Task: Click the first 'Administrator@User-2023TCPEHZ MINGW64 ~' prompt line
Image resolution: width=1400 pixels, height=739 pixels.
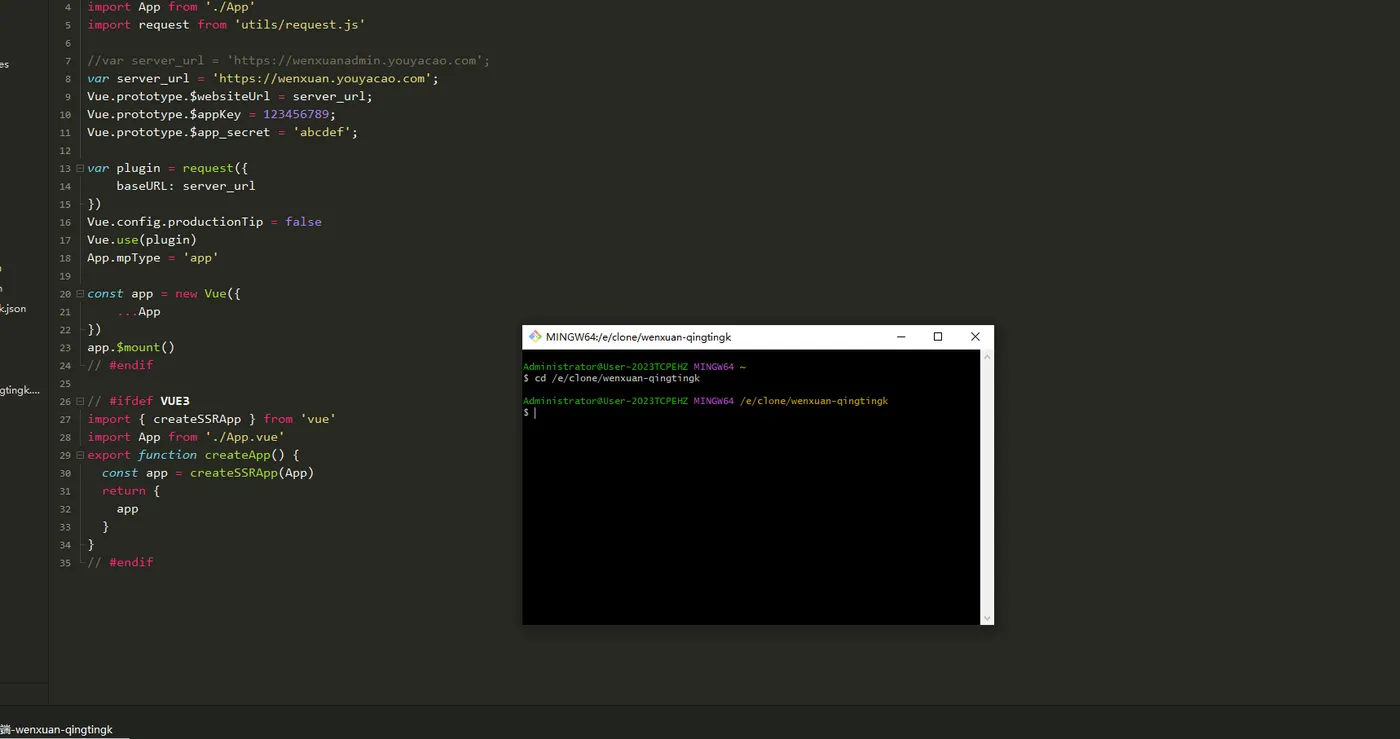Action: [634, 367]
